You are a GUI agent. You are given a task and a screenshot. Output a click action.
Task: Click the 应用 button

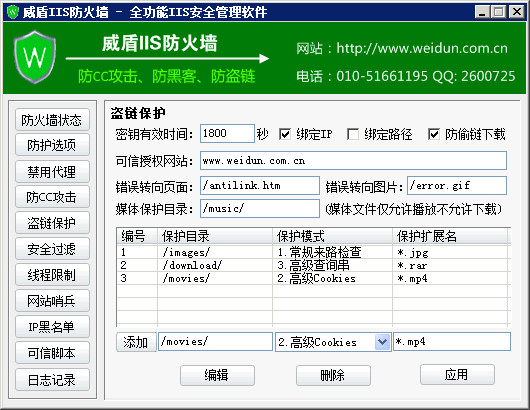(x=457, y=374)
